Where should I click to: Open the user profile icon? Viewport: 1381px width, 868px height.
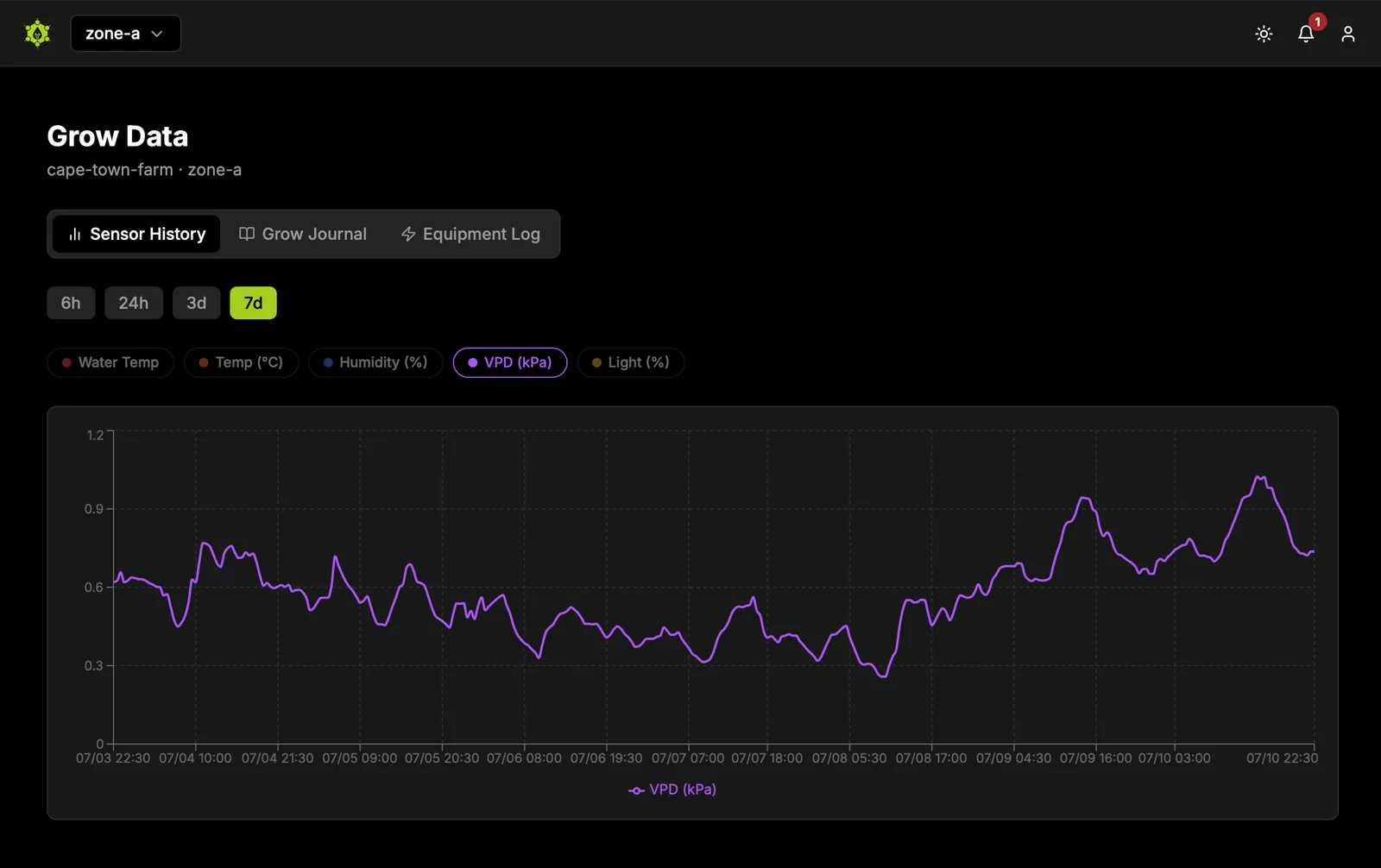point(1347,34)
